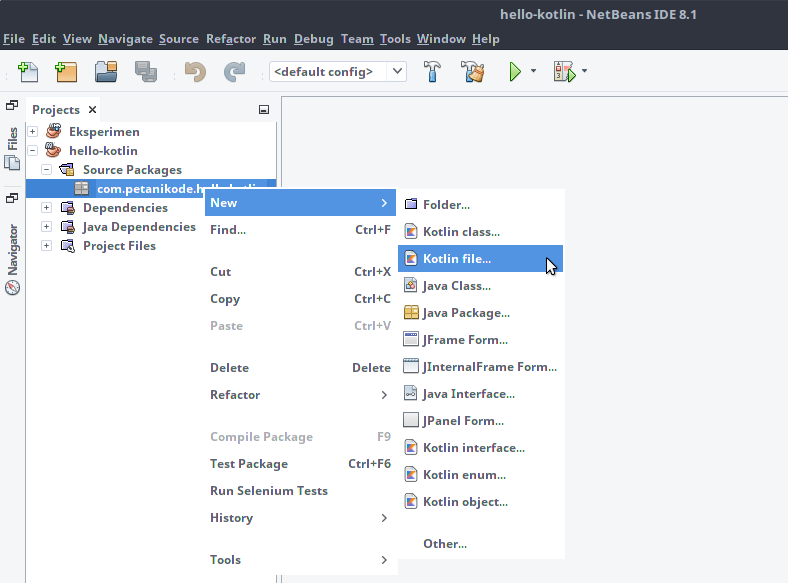Choose Java Class... in New submenu
This screenshot has width=788, height=583.
point(480,286)
